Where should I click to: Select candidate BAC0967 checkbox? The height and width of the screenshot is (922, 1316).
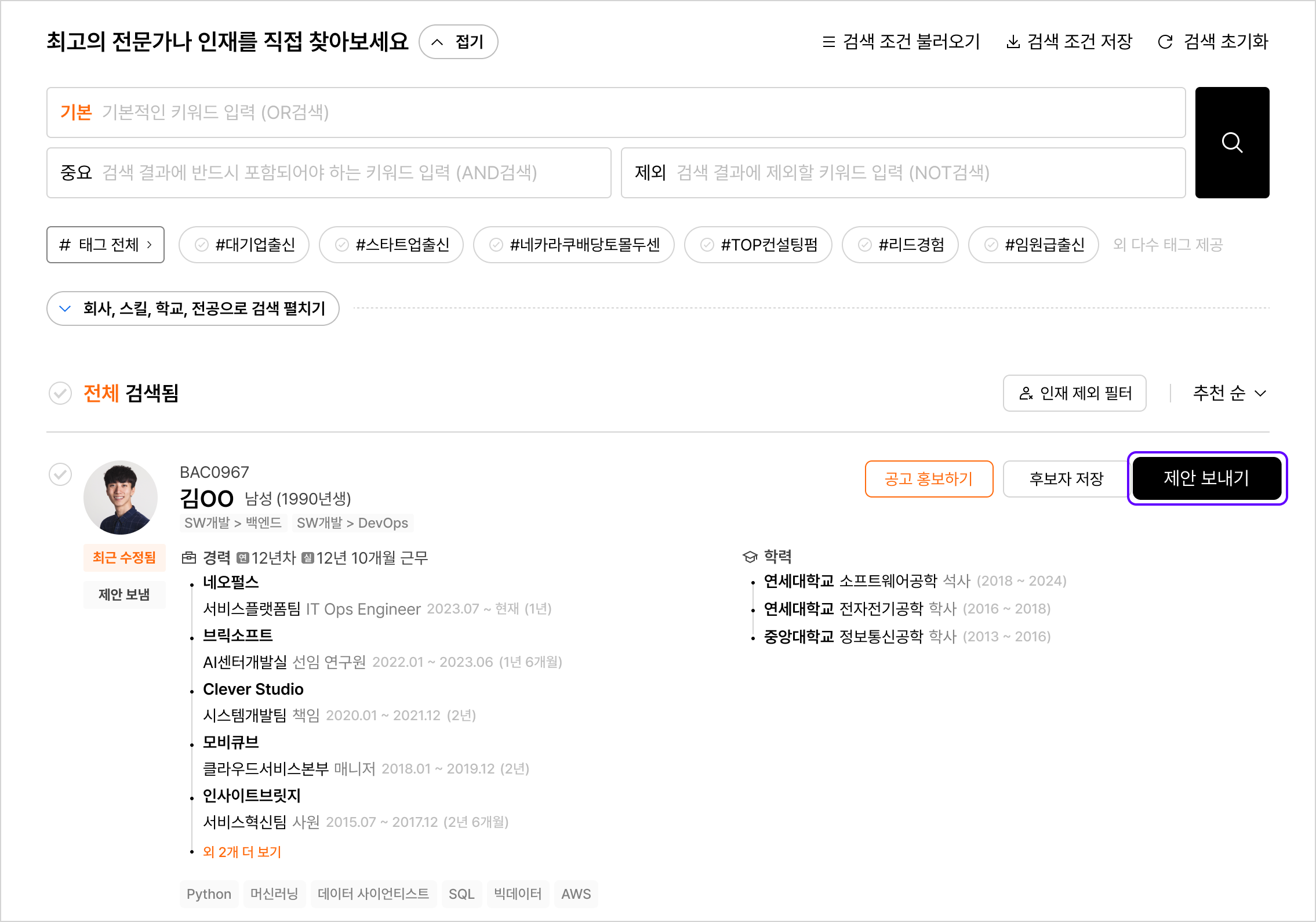point(60,474)
